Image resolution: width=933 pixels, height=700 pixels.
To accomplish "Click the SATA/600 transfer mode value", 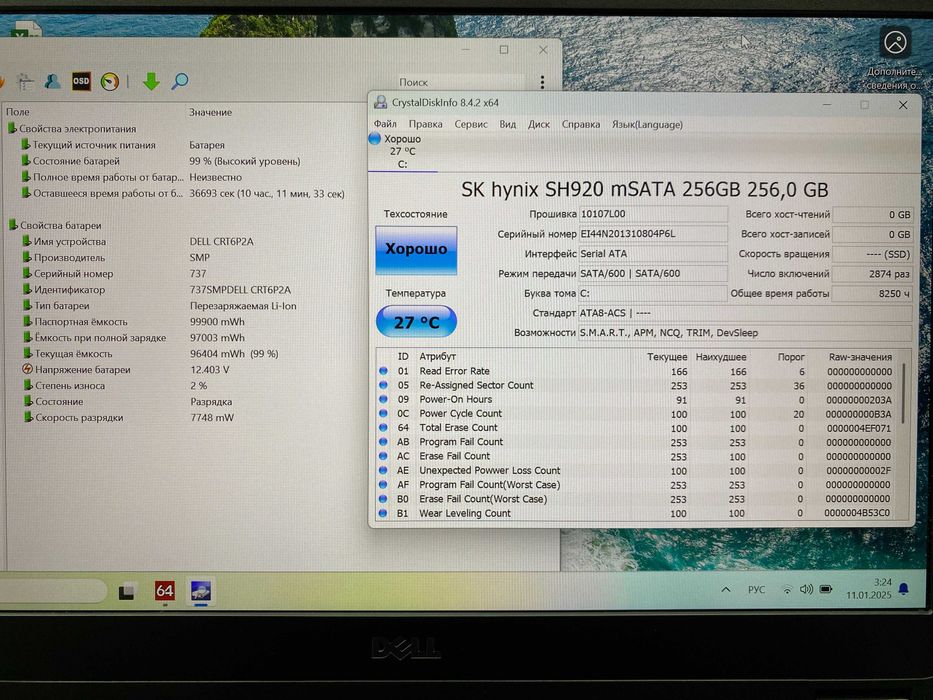I will (653, 274).
